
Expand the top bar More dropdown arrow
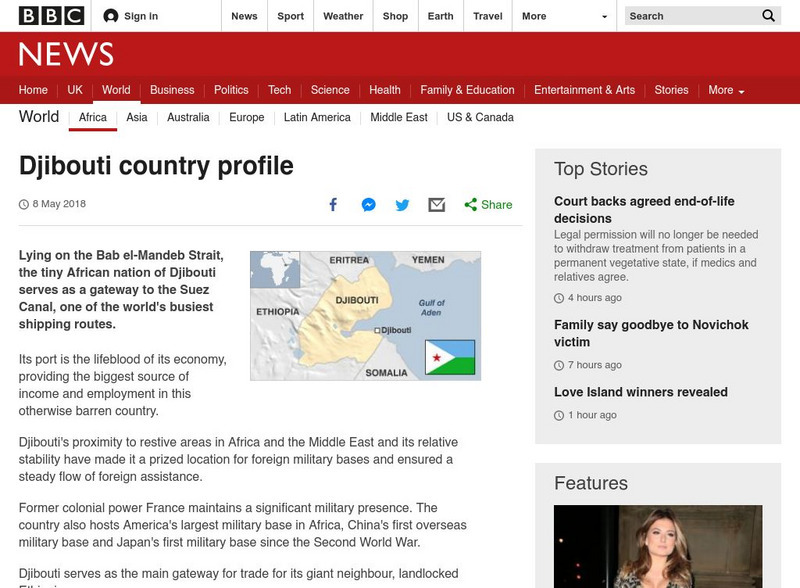(604, 16)
